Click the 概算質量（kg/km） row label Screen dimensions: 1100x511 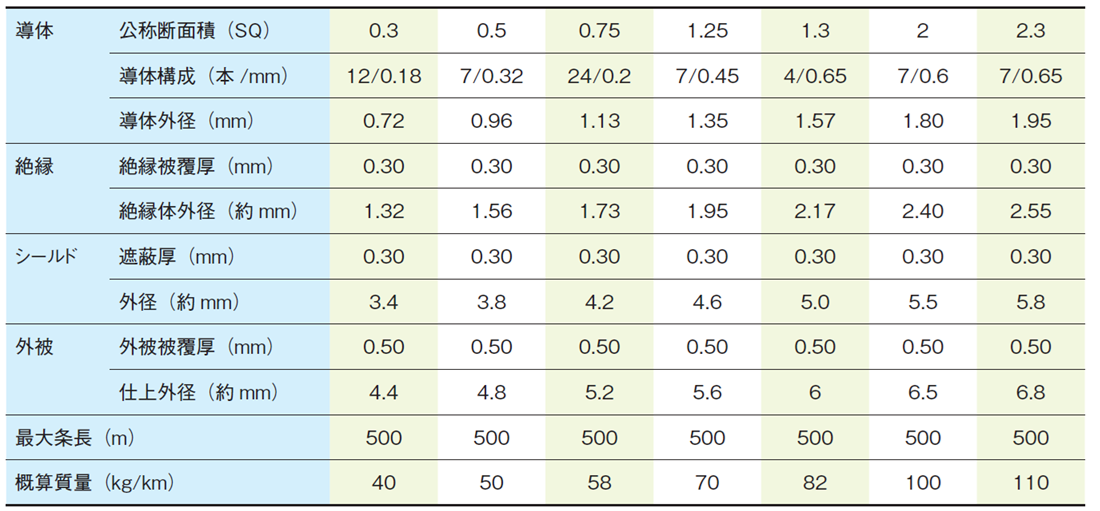95,483
